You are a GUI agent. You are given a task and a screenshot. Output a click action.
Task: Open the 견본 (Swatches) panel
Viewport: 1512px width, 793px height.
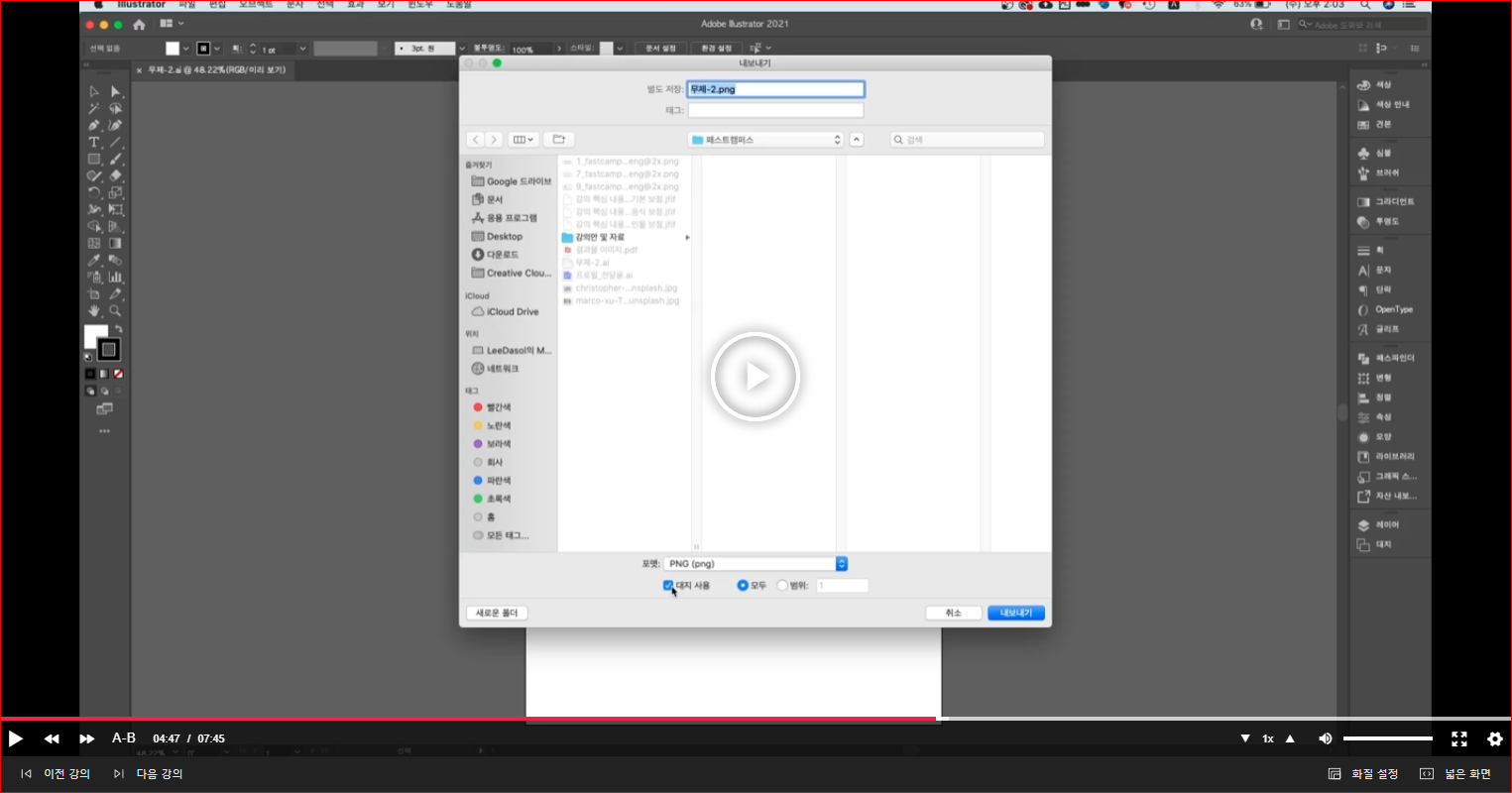(1374, 125)
